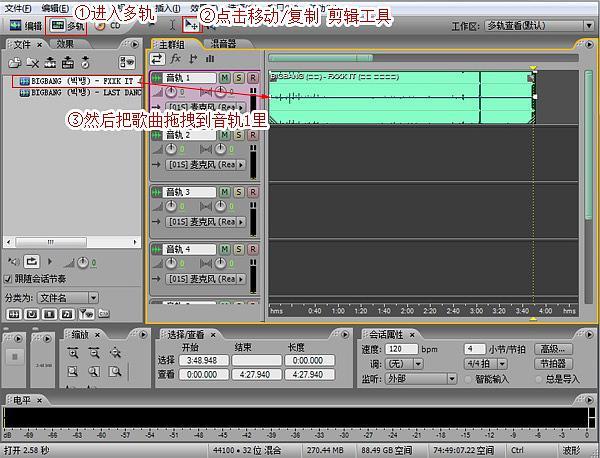Click the Zoom Out Full Both Axes icon
This screenshot has width=600, height=458.
click(x=115, y=353)
